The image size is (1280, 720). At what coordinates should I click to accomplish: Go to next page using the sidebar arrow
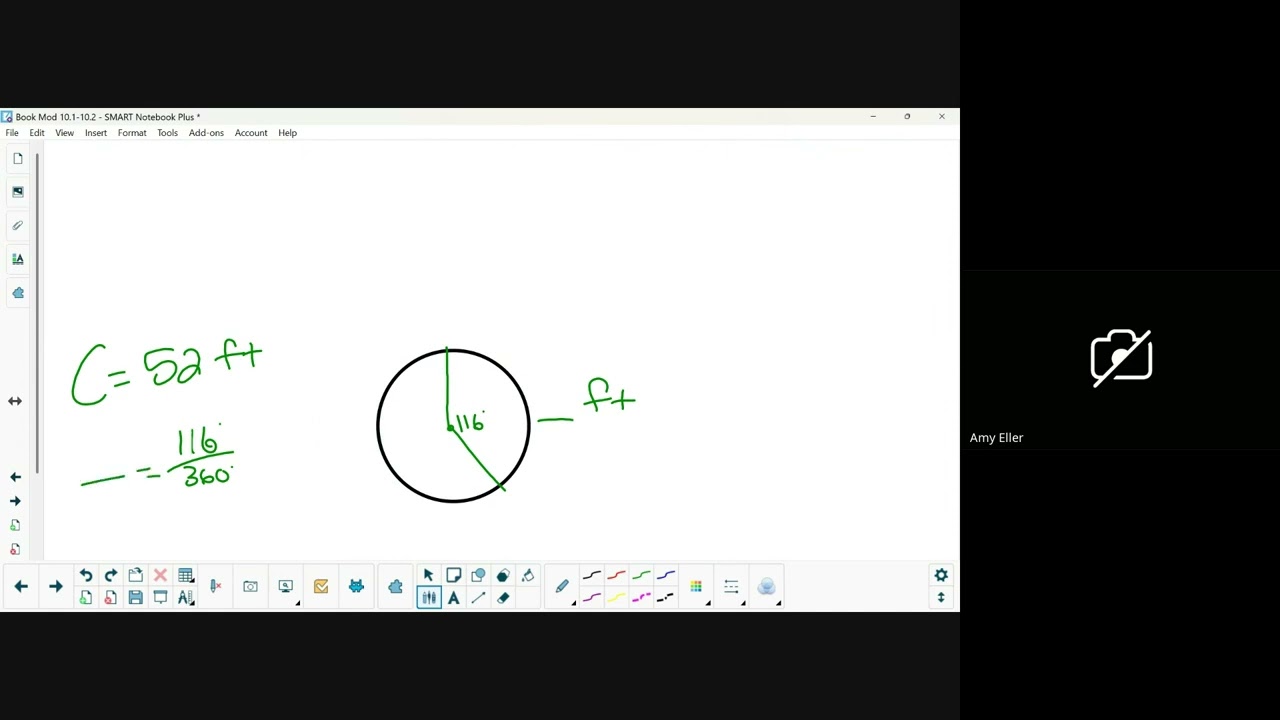[15, 501]
